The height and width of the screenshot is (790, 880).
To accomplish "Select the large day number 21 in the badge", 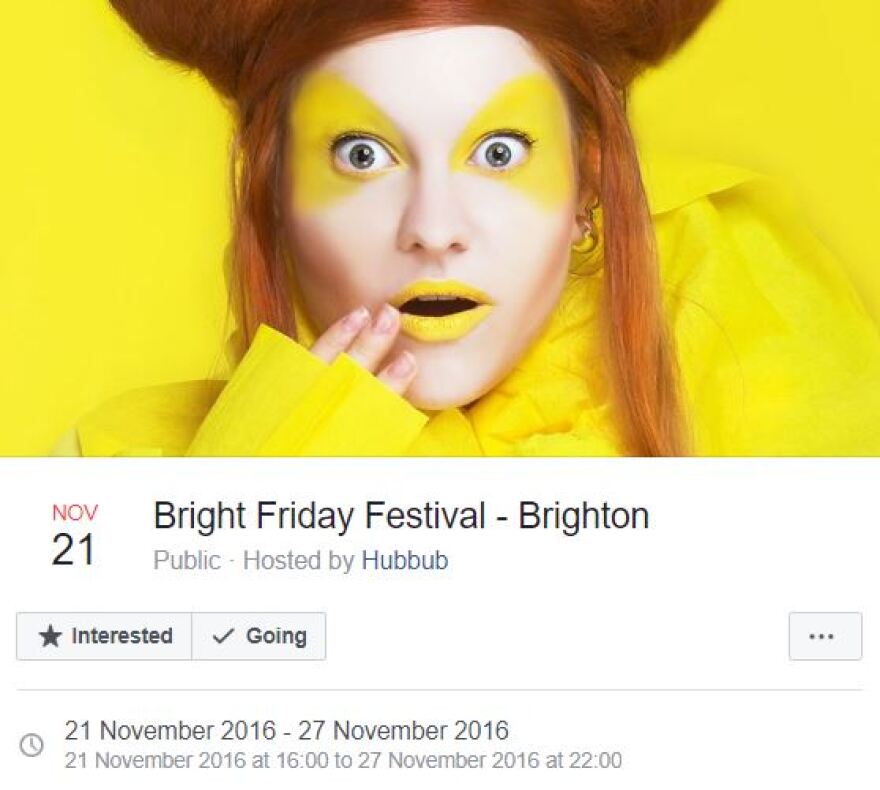I will [73, 550].
